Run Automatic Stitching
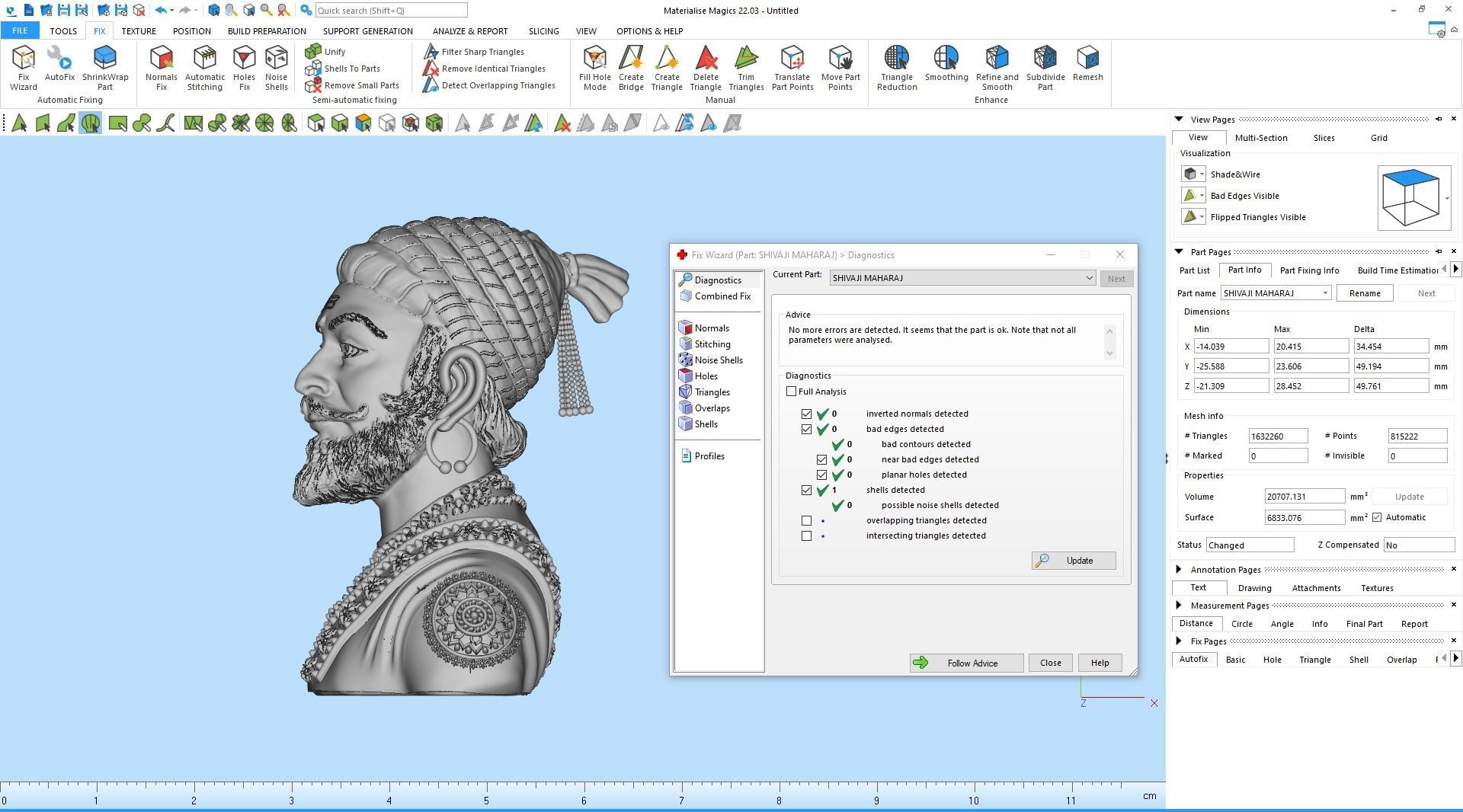This screenshot has height=812, width=1463. (x=204, y=67)
